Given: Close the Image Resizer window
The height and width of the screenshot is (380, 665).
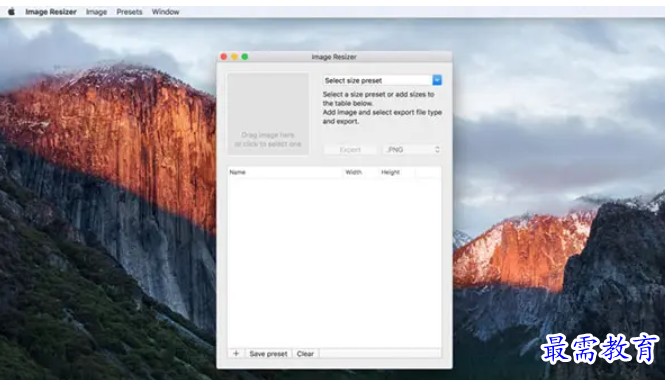Looking at the screenshot, I should (224, 57).
